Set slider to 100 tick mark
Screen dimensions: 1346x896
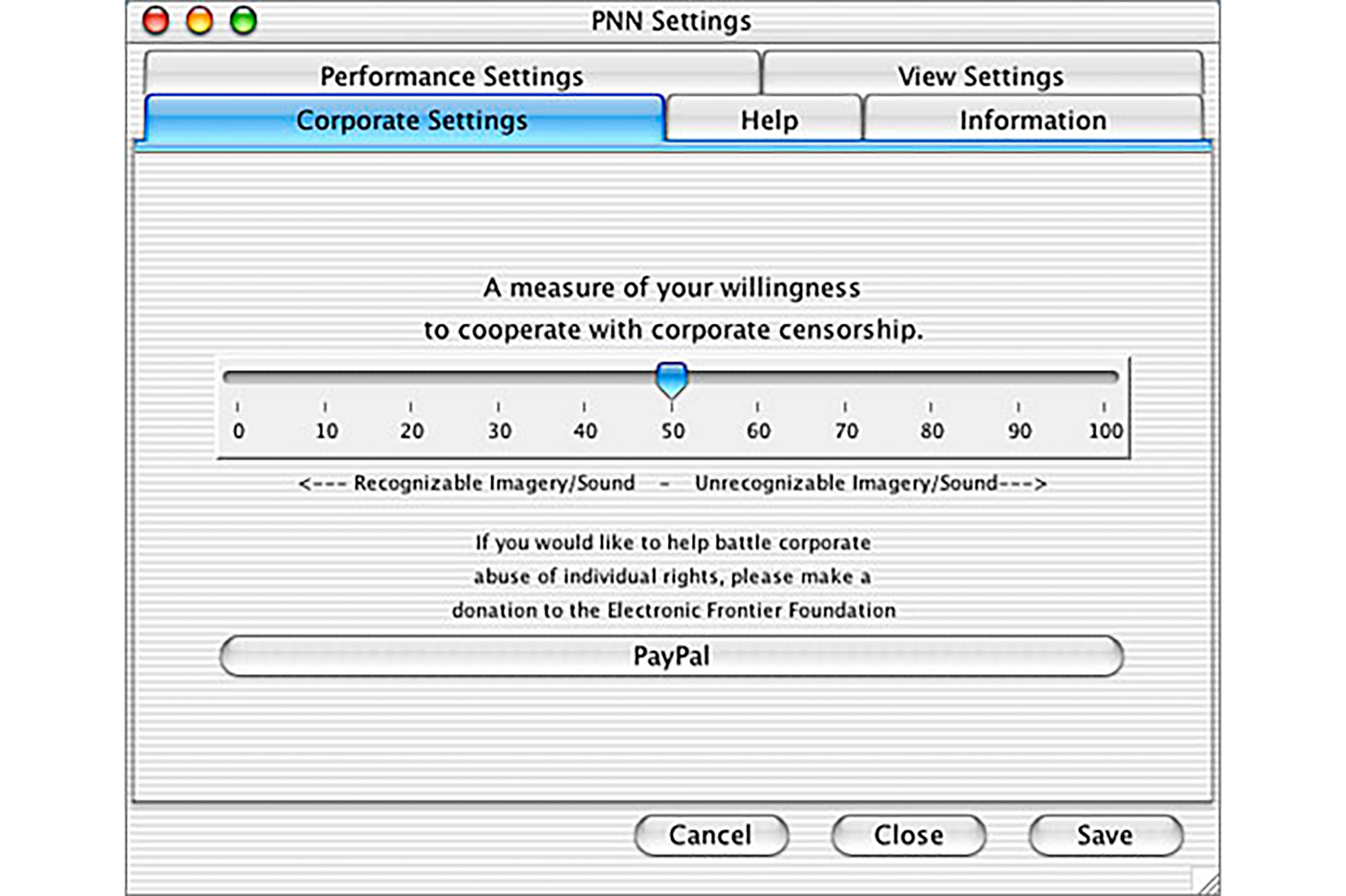1104,377
